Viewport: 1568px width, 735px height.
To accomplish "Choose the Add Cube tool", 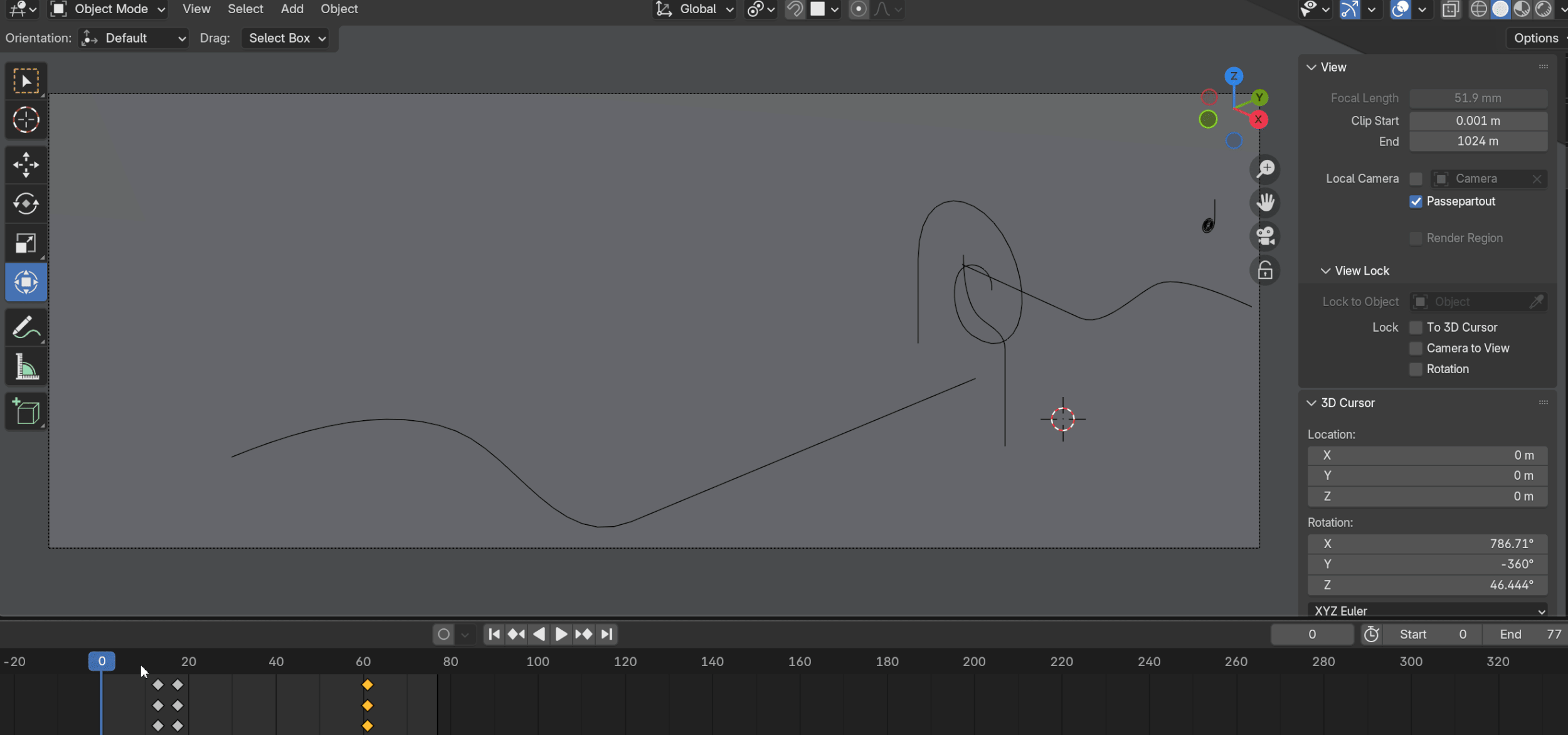I will [x=26, y=411].
